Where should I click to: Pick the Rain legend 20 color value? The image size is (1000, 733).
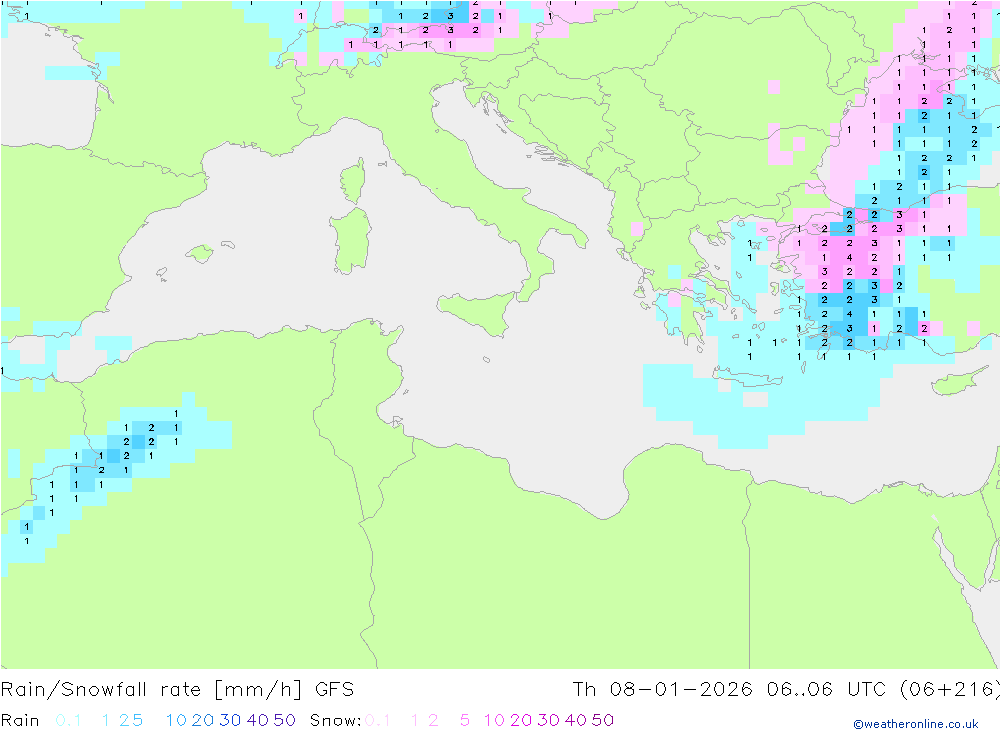(203, 720)
